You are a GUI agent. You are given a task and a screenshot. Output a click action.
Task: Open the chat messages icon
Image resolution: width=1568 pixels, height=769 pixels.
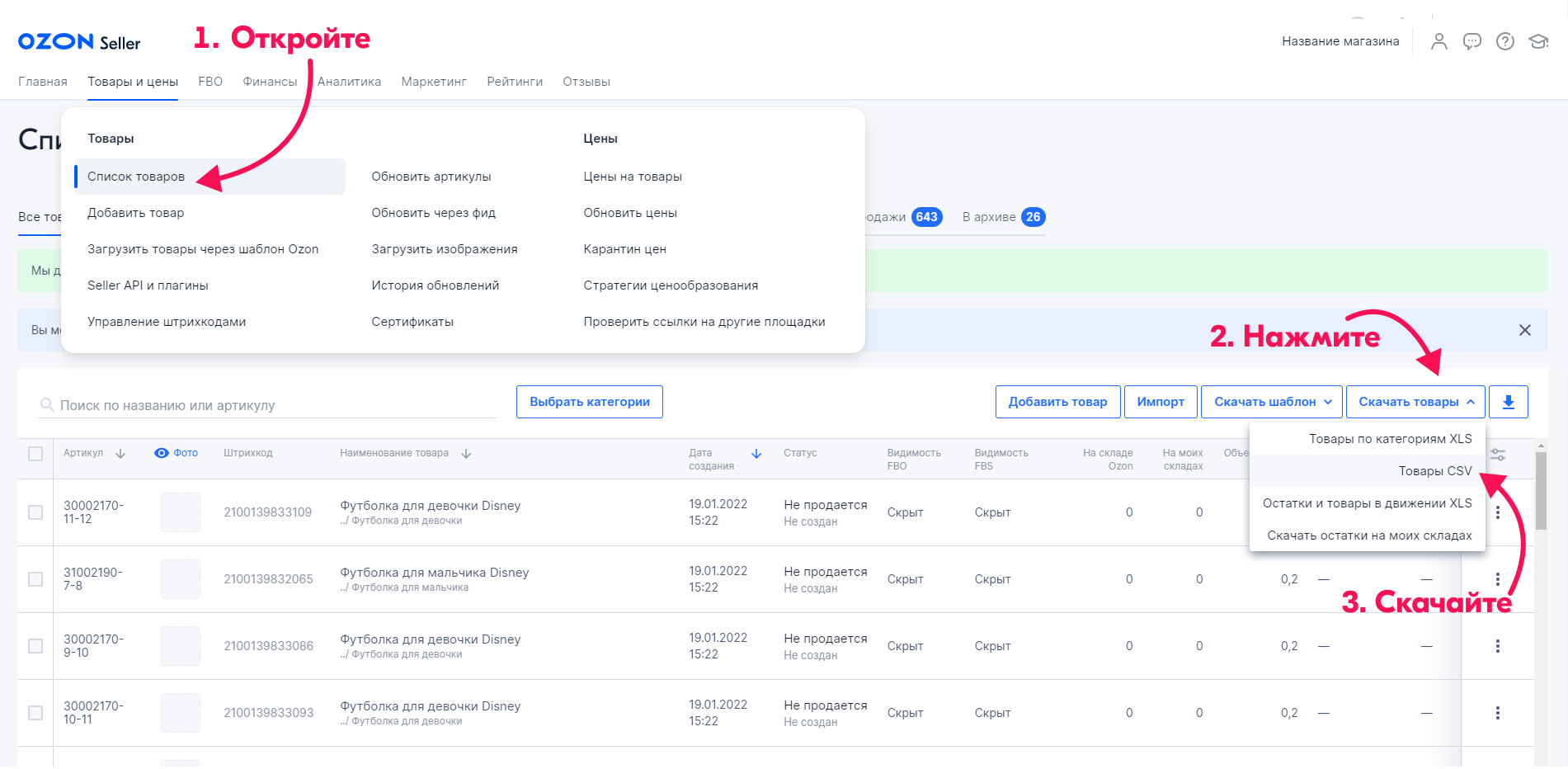[x=1471, y=41]
